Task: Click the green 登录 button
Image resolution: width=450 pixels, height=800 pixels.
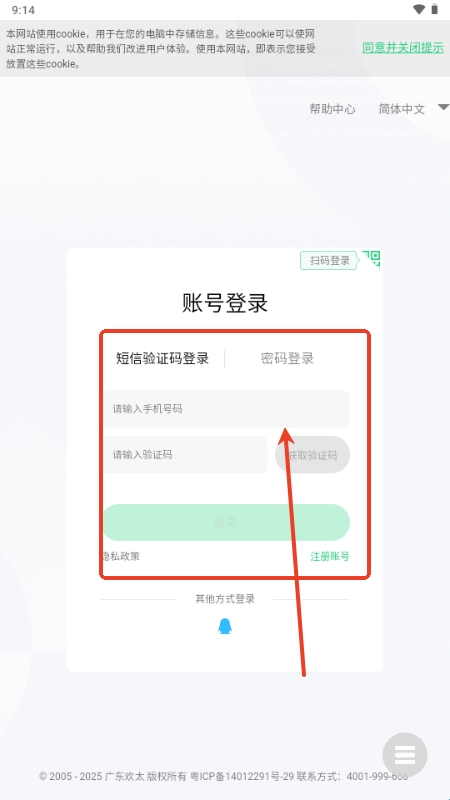Action: pyautogui.click(x=227, y=522)
